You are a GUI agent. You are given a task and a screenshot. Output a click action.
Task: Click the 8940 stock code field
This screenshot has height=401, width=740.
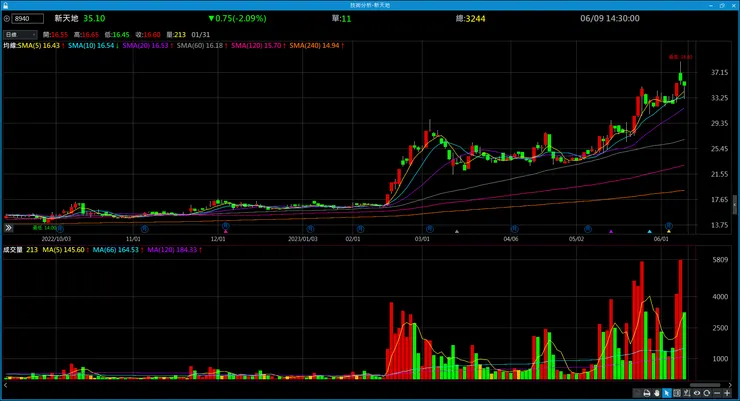click(27, 19)
